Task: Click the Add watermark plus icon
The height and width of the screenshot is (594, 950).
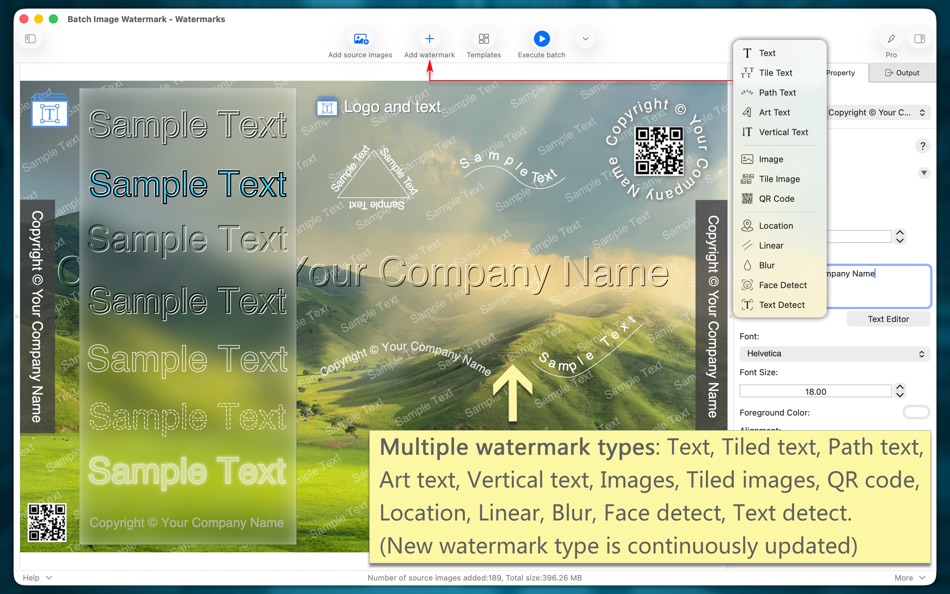Action: (429, 38)
